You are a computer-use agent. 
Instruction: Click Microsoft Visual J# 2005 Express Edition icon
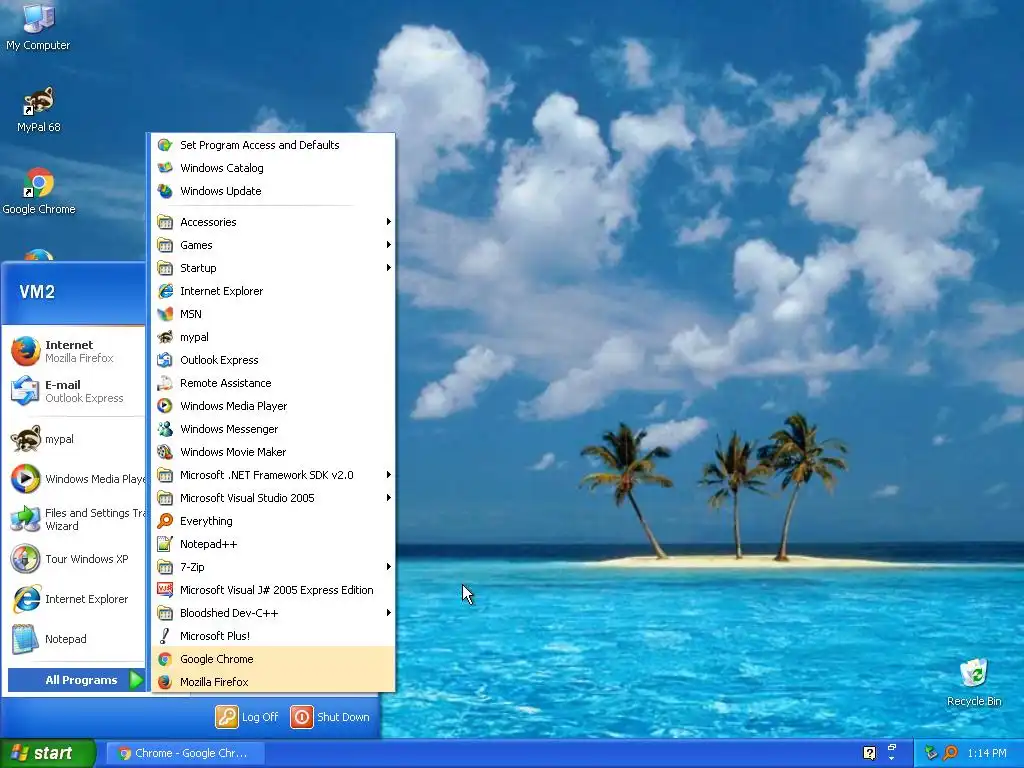pyautogui.click(x=165, y=590)
